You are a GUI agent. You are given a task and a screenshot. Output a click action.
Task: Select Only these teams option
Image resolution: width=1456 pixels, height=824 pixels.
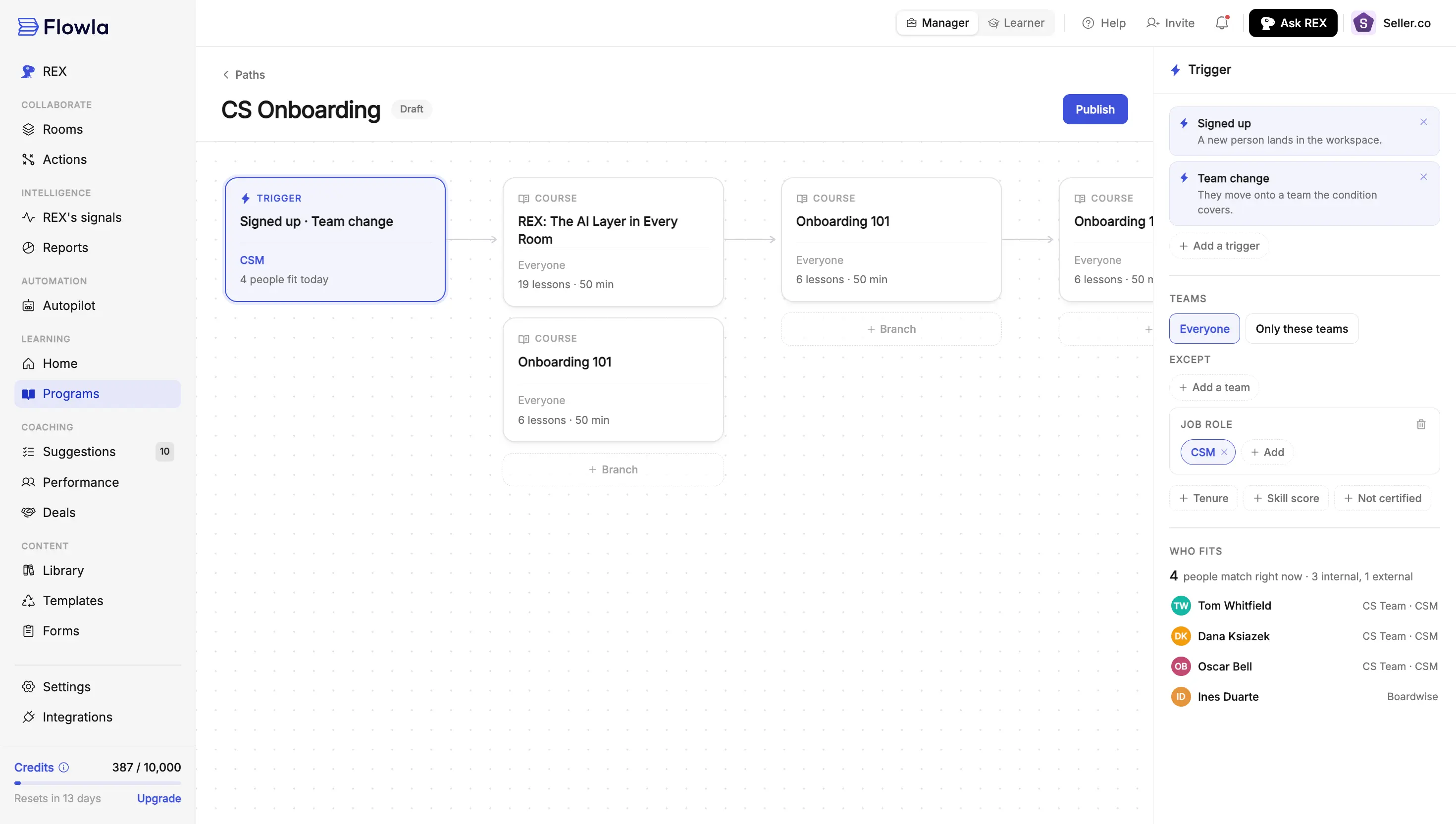pos(1301,329)
